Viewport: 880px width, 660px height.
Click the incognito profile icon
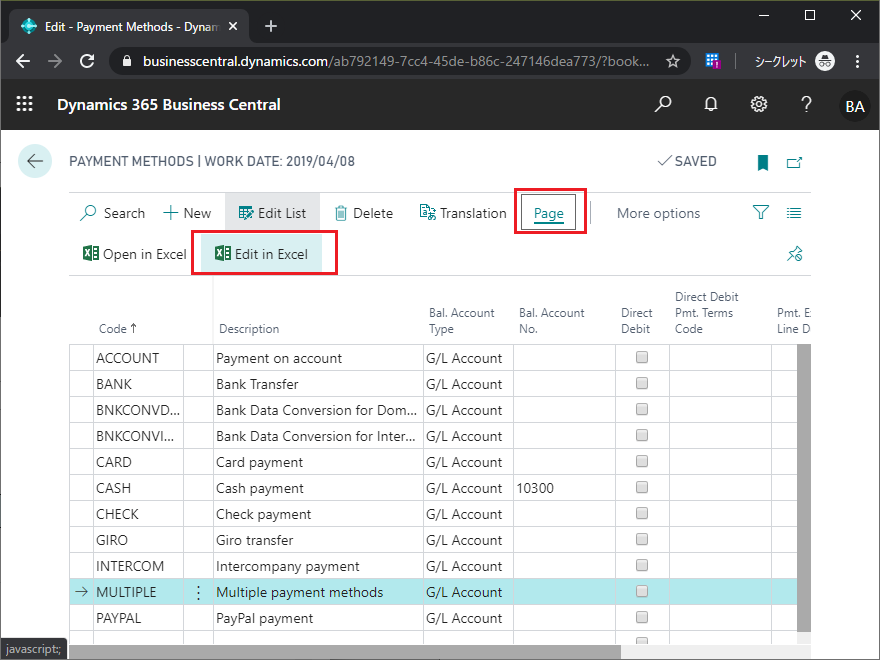coord(824,61)
